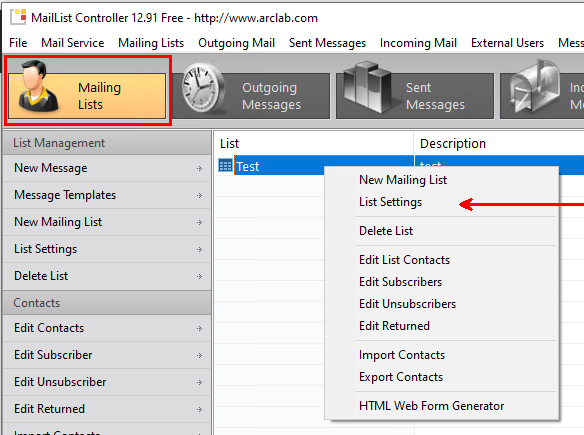Click Edit Subscriber in the sidebar

coord(107,355)
